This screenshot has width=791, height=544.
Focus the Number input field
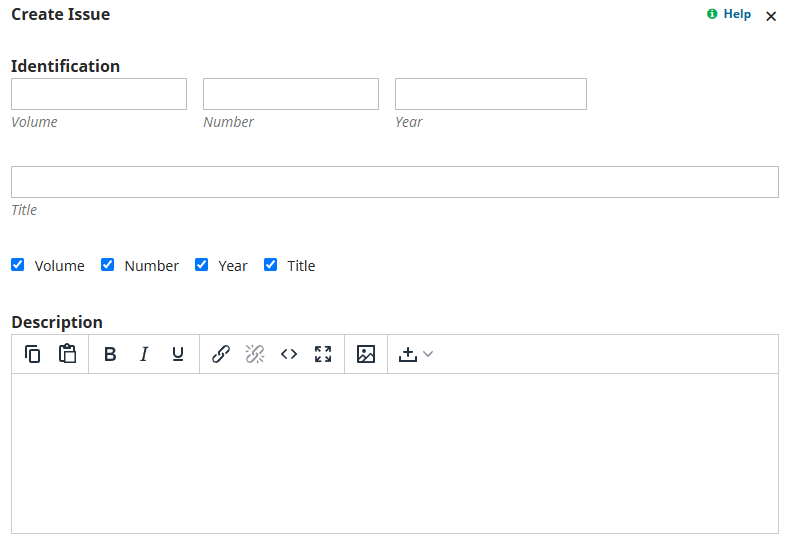[x=291, y=94]
